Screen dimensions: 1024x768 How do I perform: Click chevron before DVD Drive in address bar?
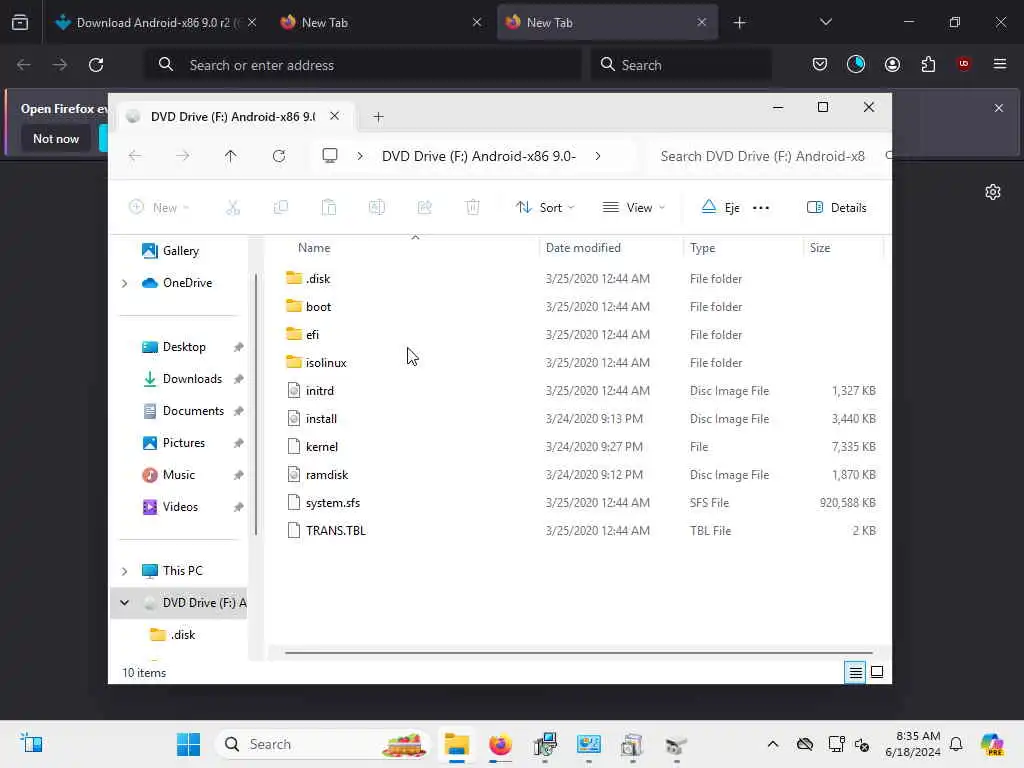pyautogui.click(x=360, y=156)
